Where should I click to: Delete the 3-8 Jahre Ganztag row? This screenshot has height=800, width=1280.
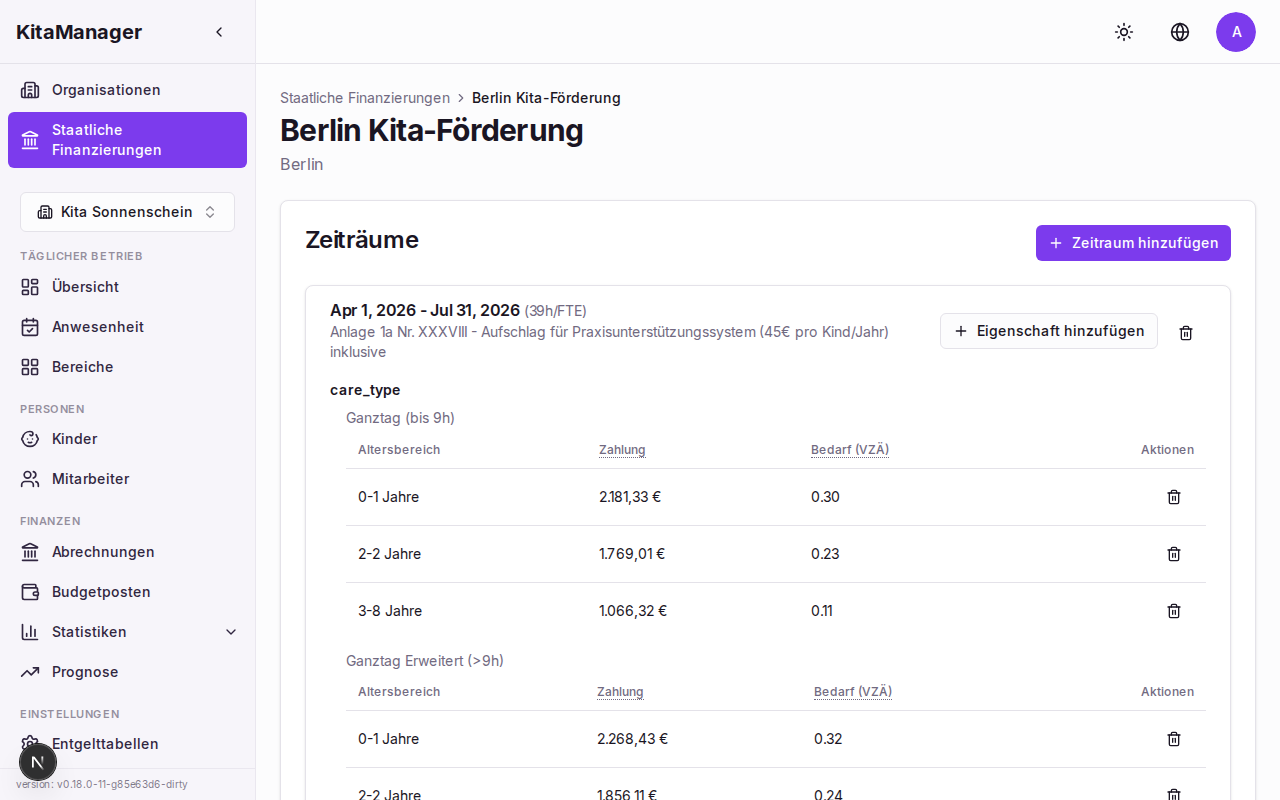(1174, 611)
